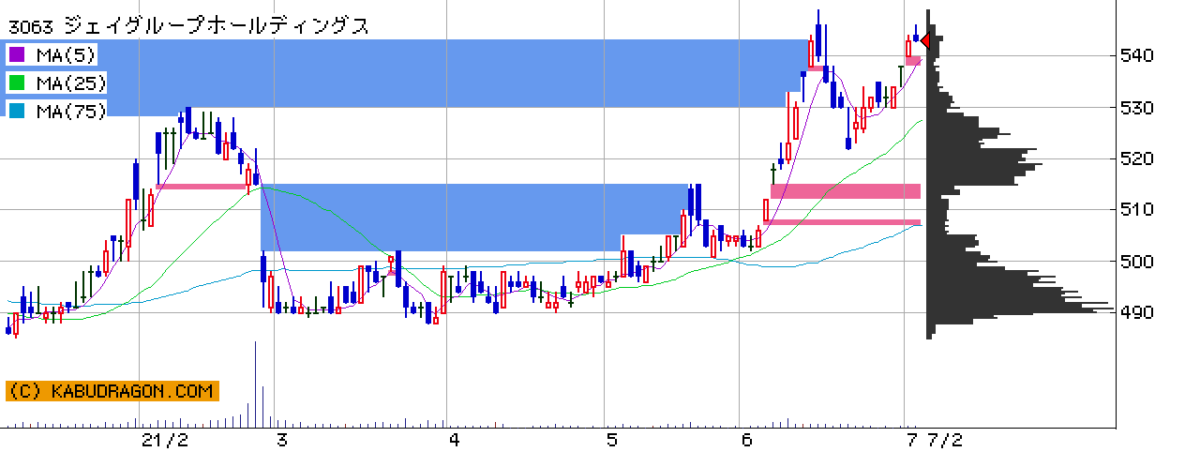This screenshot has width=1200, height=452.
Task: Select the MA(25) legend label
Action: click(x=70, y=83)
